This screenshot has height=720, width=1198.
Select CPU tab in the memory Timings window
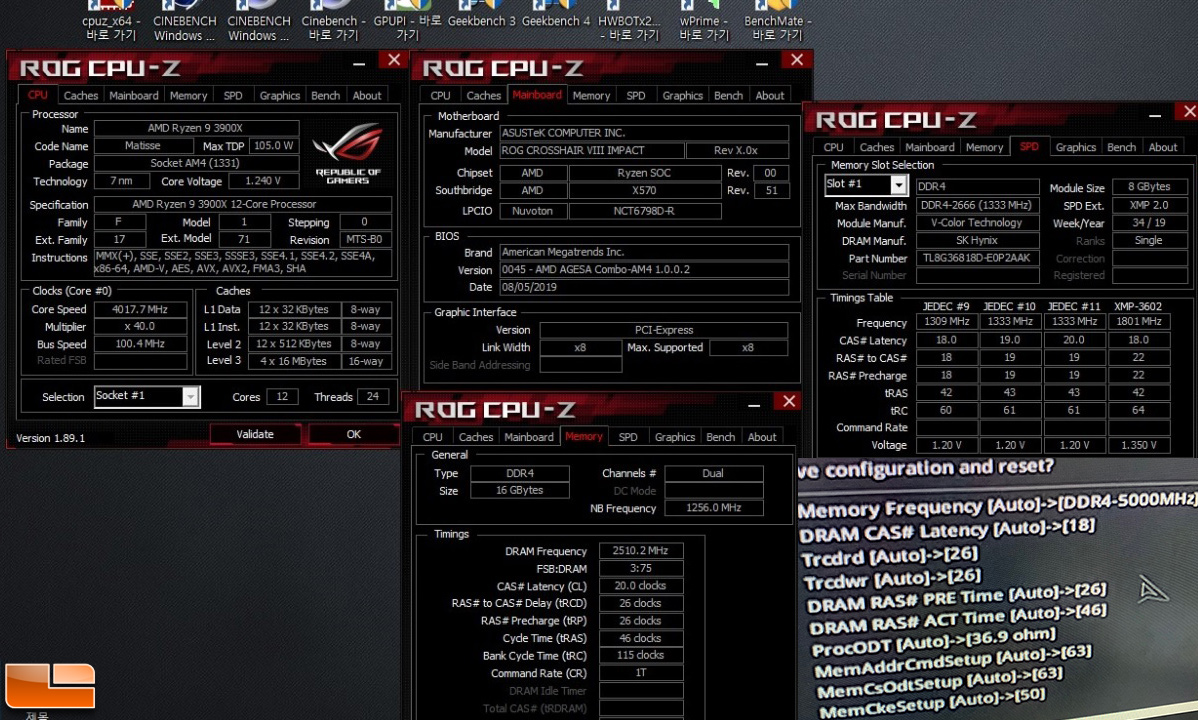coord(432,437)
